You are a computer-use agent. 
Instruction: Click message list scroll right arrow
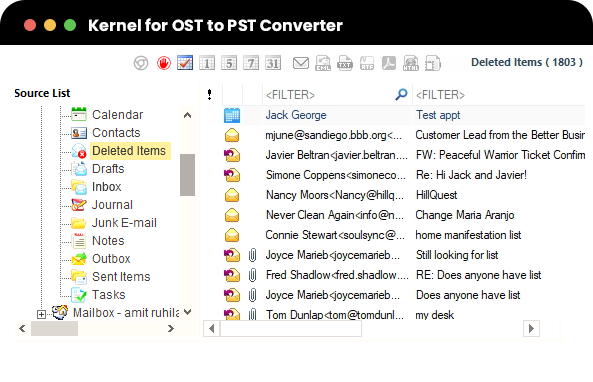click(x=531, y=329)
